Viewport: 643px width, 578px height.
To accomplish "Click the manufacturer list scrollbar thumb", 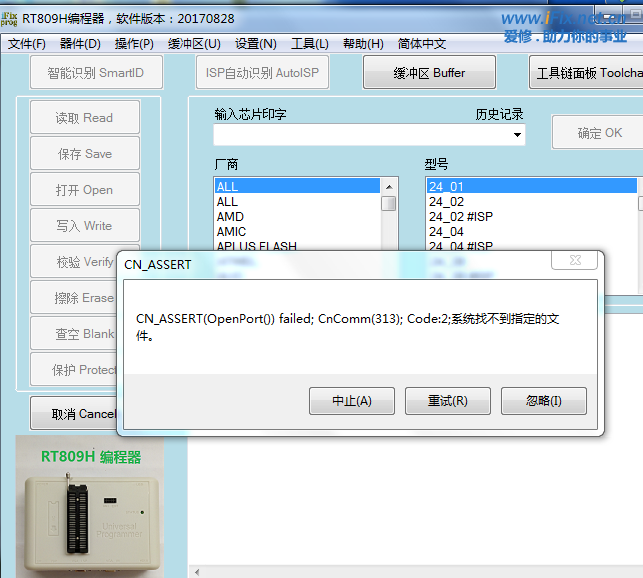I will tap(389, 203).
